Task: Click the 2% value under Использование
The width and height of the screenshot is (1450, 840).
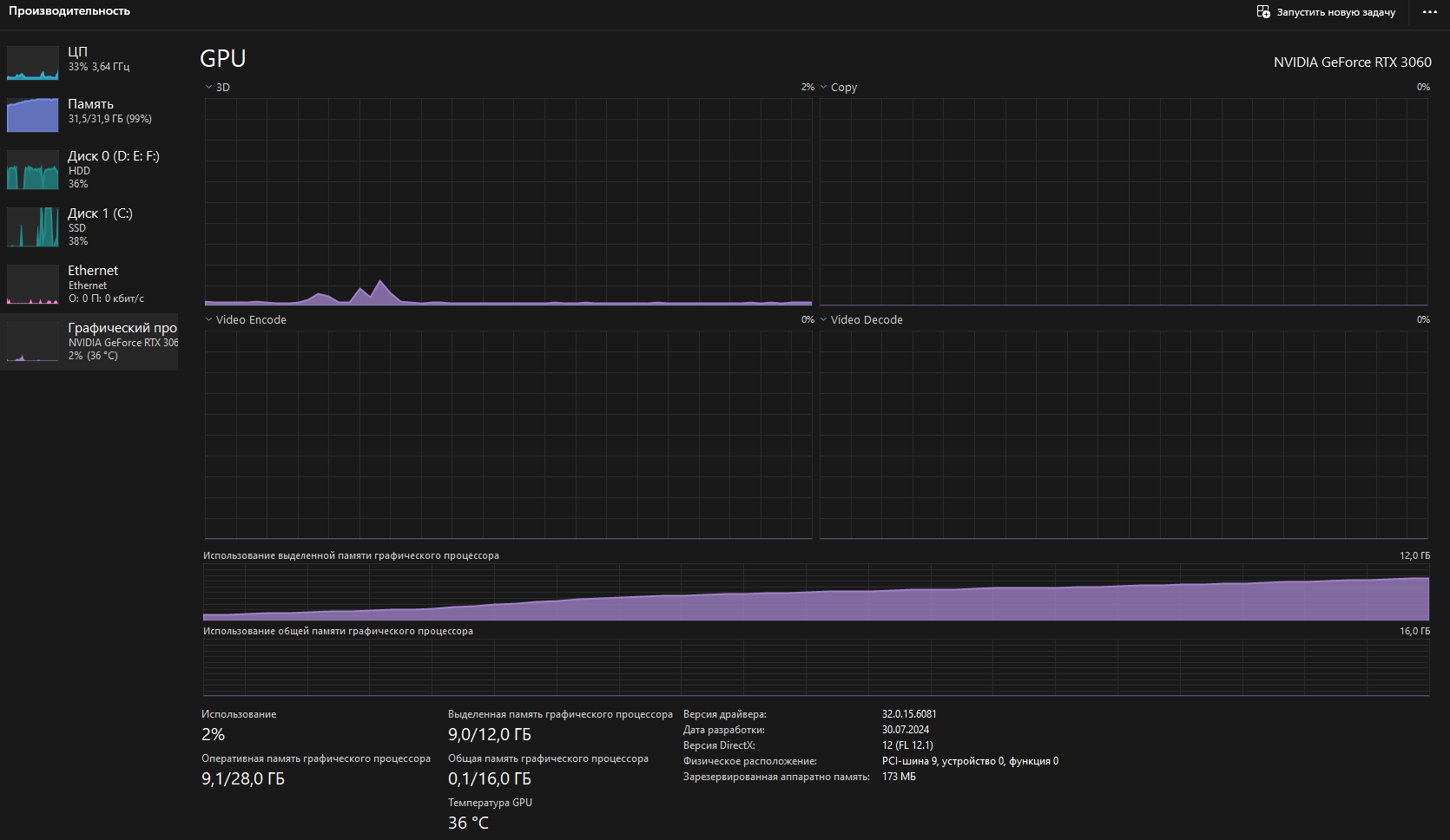Action: [x=214, y=734]
